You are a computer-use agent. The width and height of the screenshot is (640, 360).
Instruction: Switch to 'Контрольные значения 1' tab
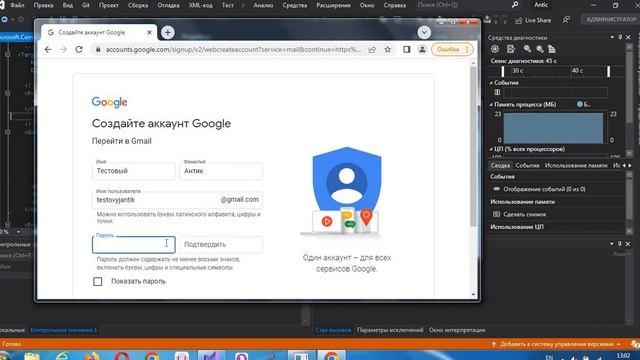pos(64,330)
